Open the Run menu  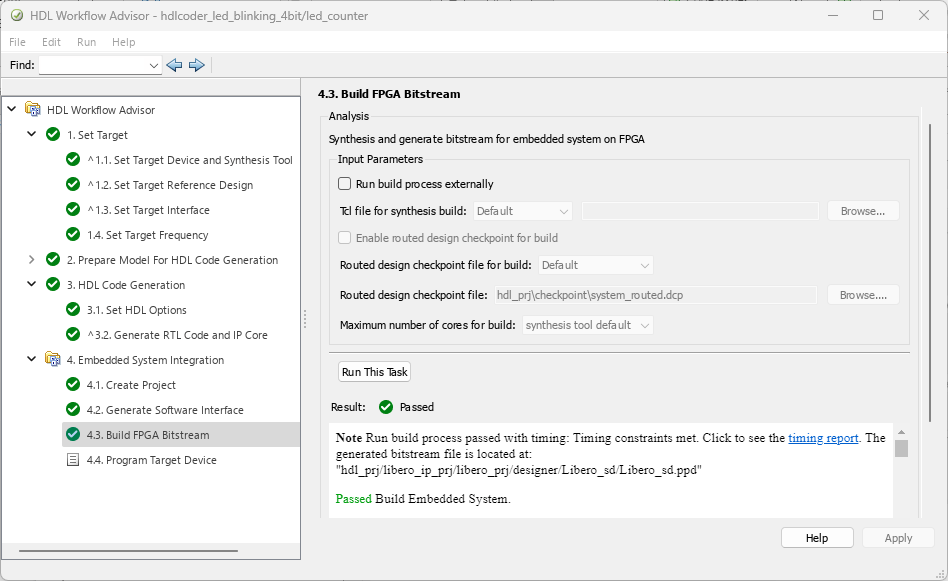point(86,42)
